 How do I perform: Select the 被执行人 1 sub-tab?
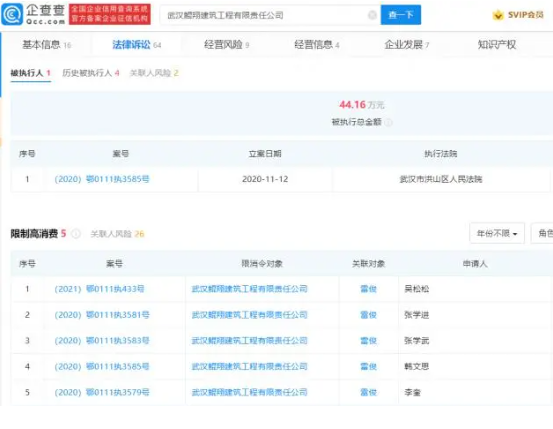pyautogui.click(x=31, y=73)
